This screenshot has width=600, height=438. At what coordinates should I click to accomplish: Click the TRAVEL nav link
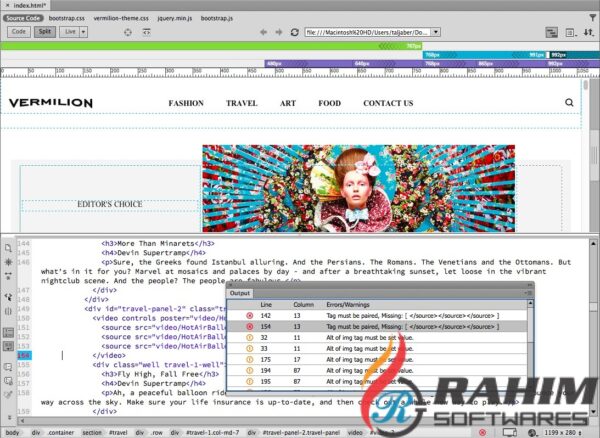point(241,103)
